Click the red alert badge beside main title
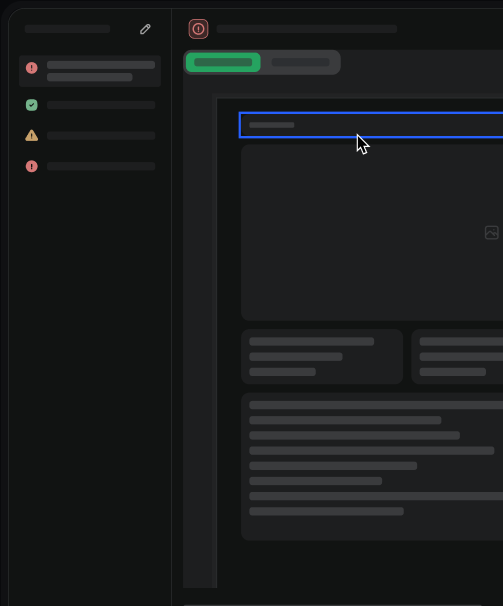 (198, 29)
